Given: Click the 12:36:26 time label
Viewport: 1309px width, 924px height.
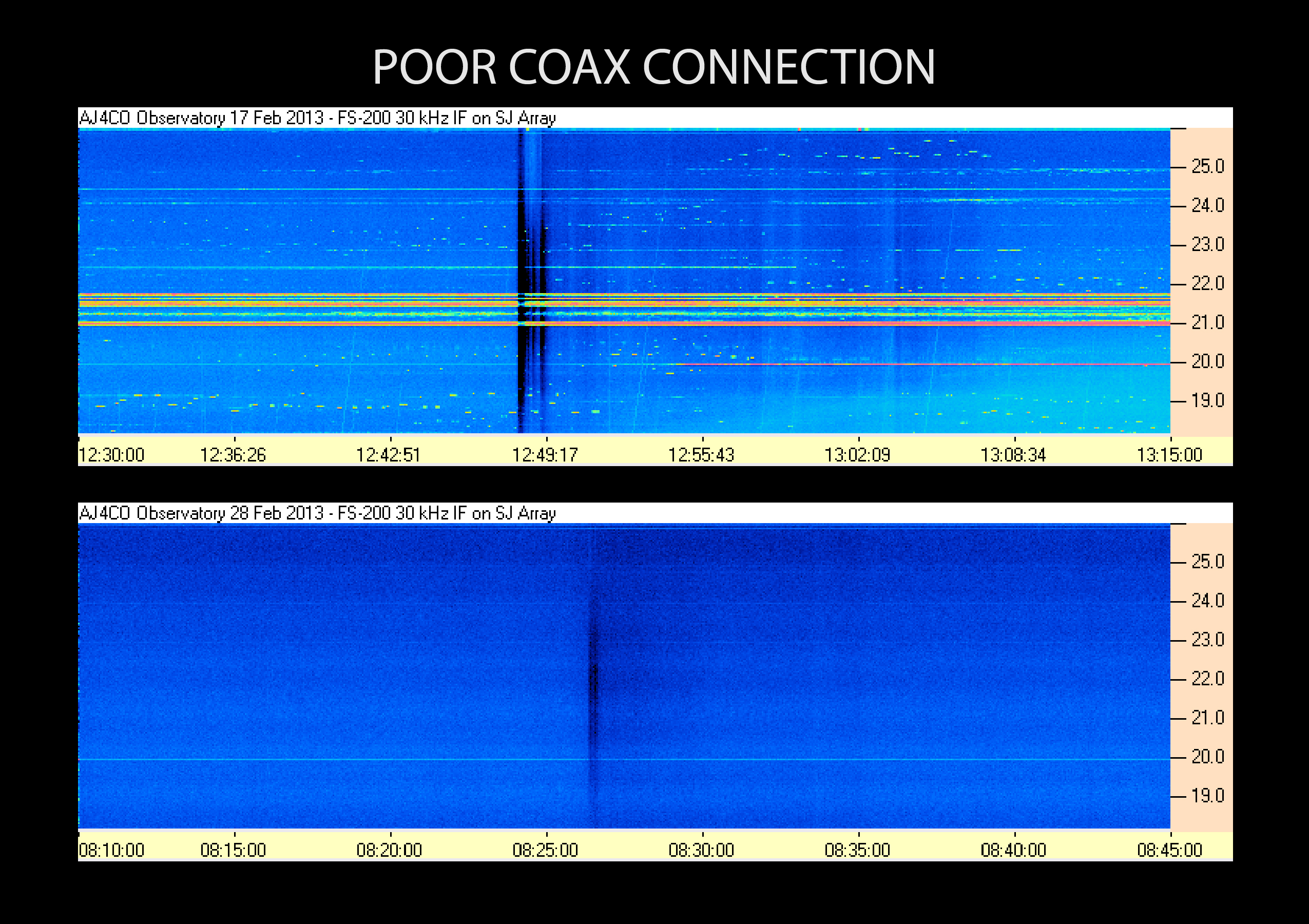Looking at the screenshot, I should [233, 455].
